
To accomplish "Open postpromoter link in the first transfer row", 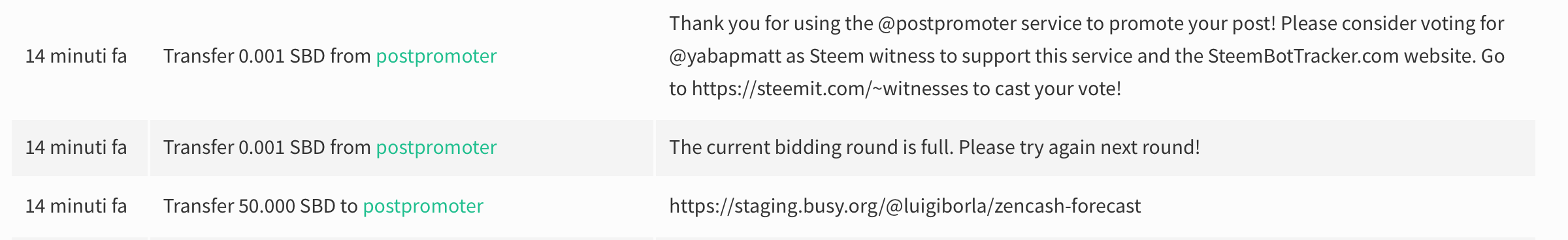I will coord(436,56).
